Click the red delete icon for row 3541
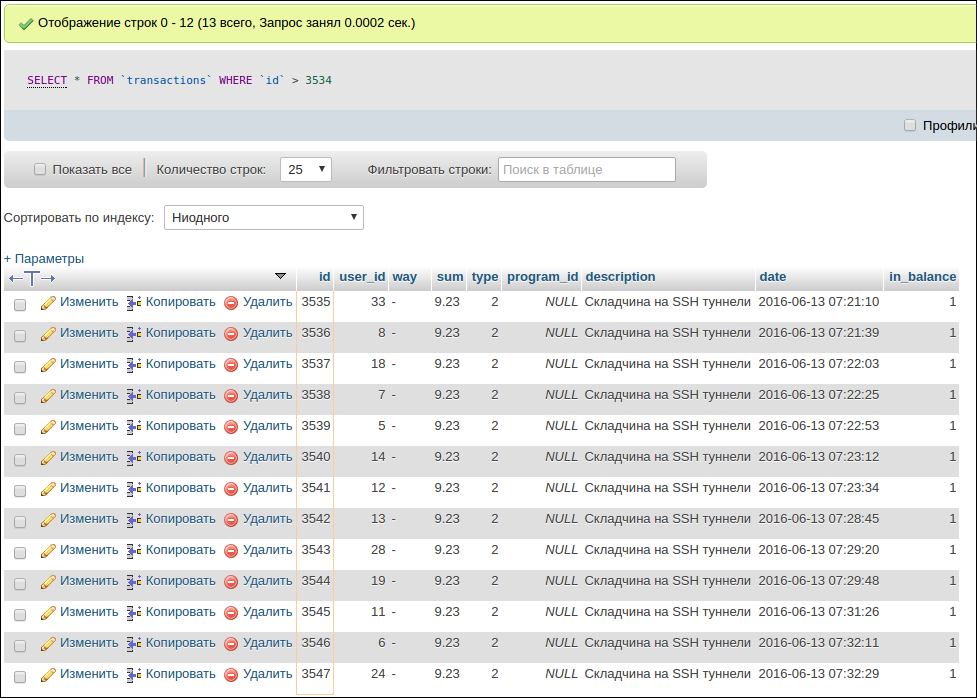This screenshot has width=977, height=698. point(231,489)
